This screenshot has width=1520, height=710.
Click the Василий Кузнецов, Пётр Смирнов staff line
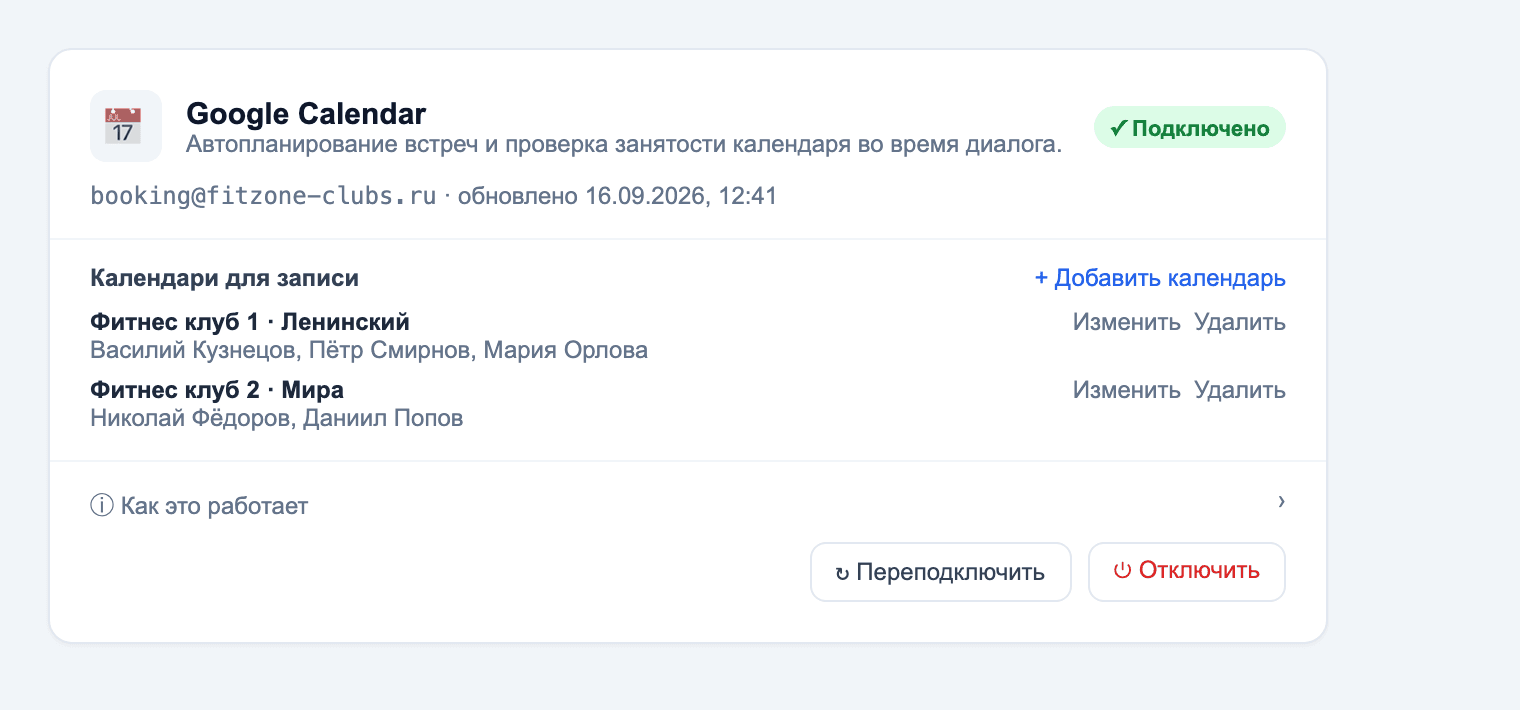click(x=369, y=350)
